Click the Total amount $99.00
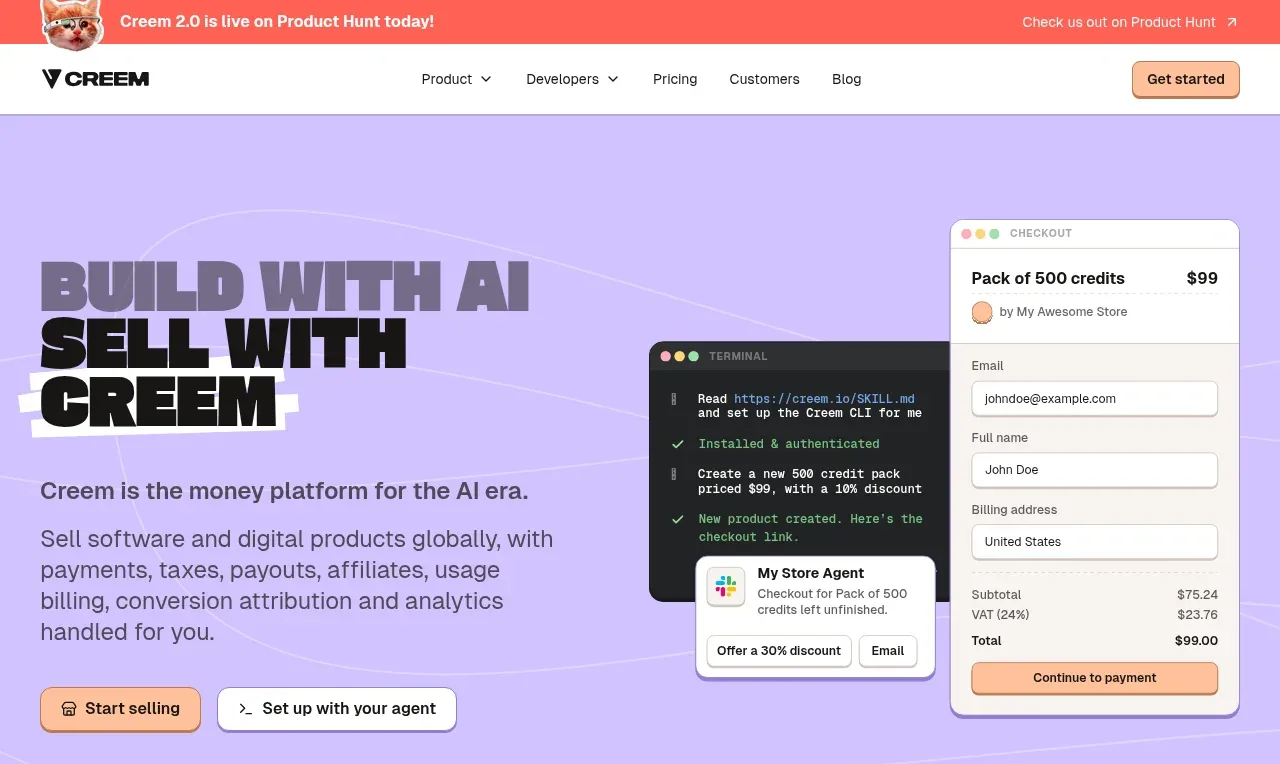The image size is (1280, 764). pyautogui.click(x=1196, y=641)
